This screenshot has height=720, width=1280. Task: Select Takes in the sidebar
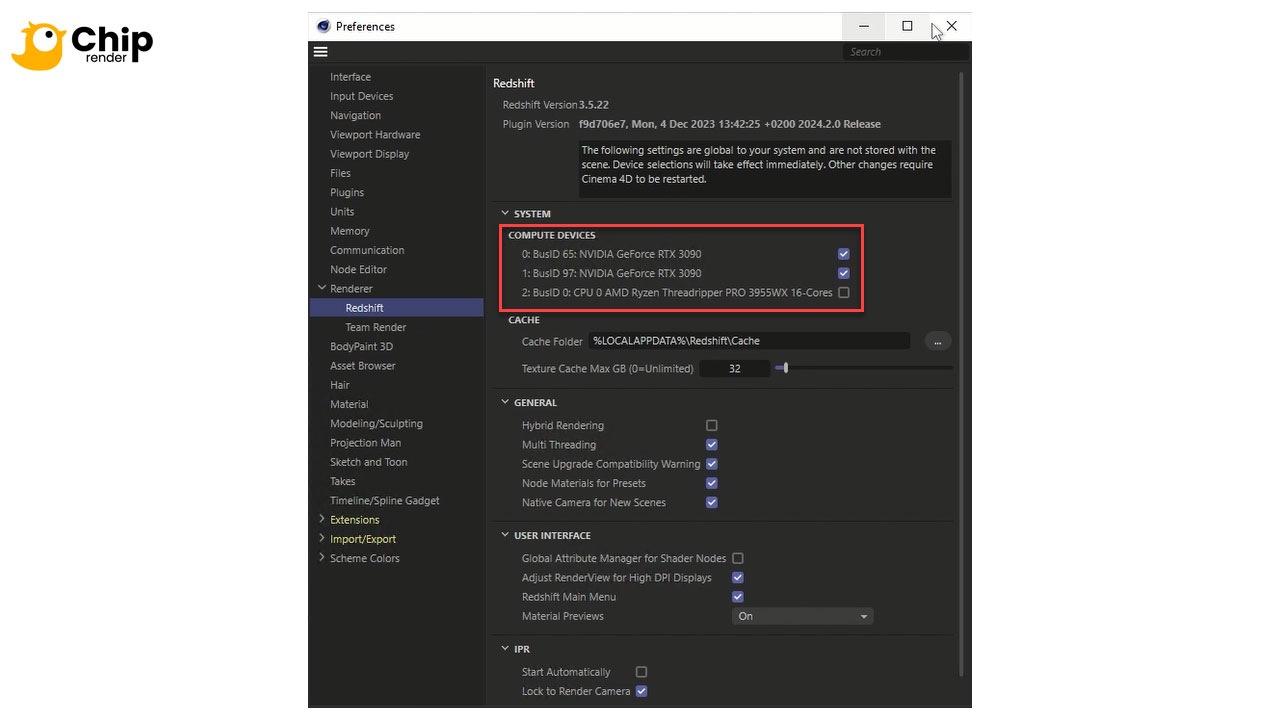[343, 481]
